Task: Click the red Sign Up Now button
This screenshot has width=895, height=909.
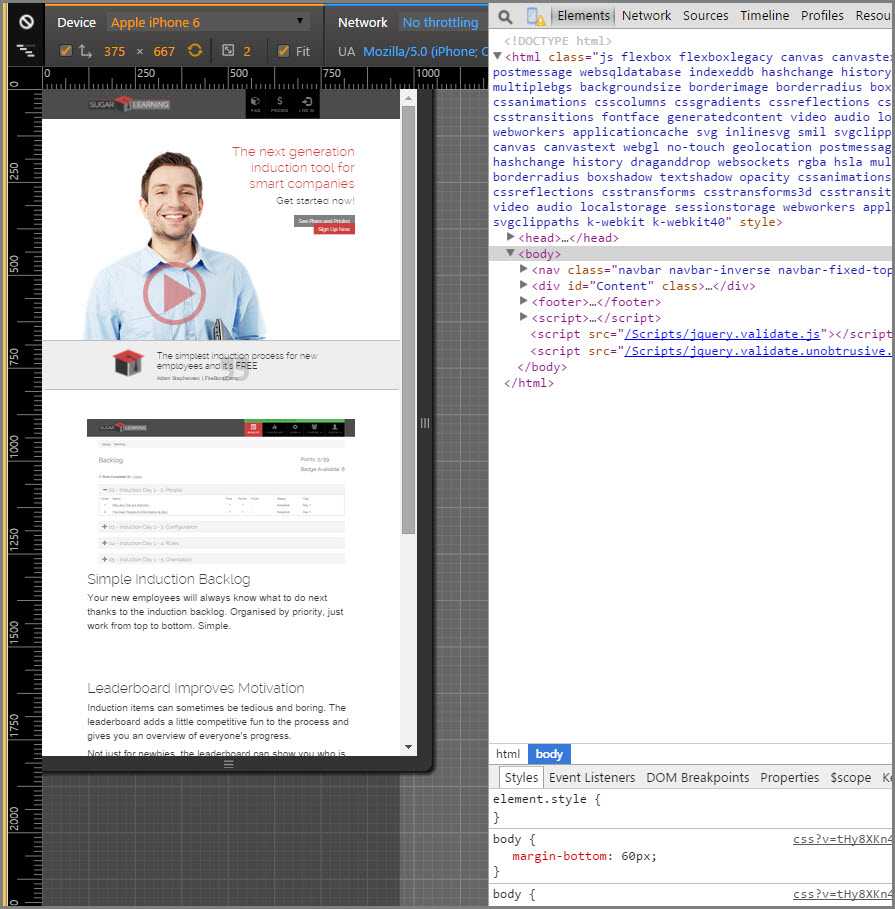Action: (334, 229)
